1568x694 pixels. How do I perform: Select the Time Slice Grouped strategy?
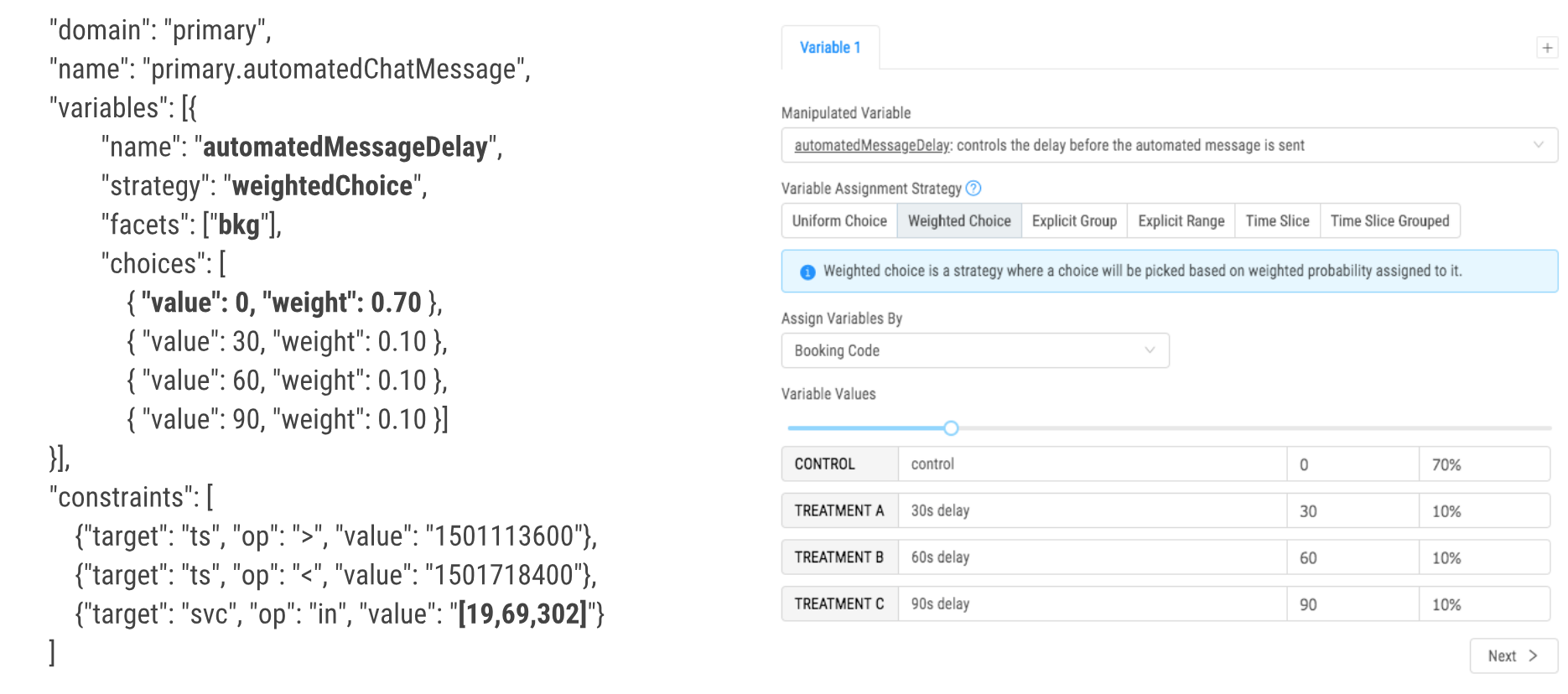coord(1389,221)
